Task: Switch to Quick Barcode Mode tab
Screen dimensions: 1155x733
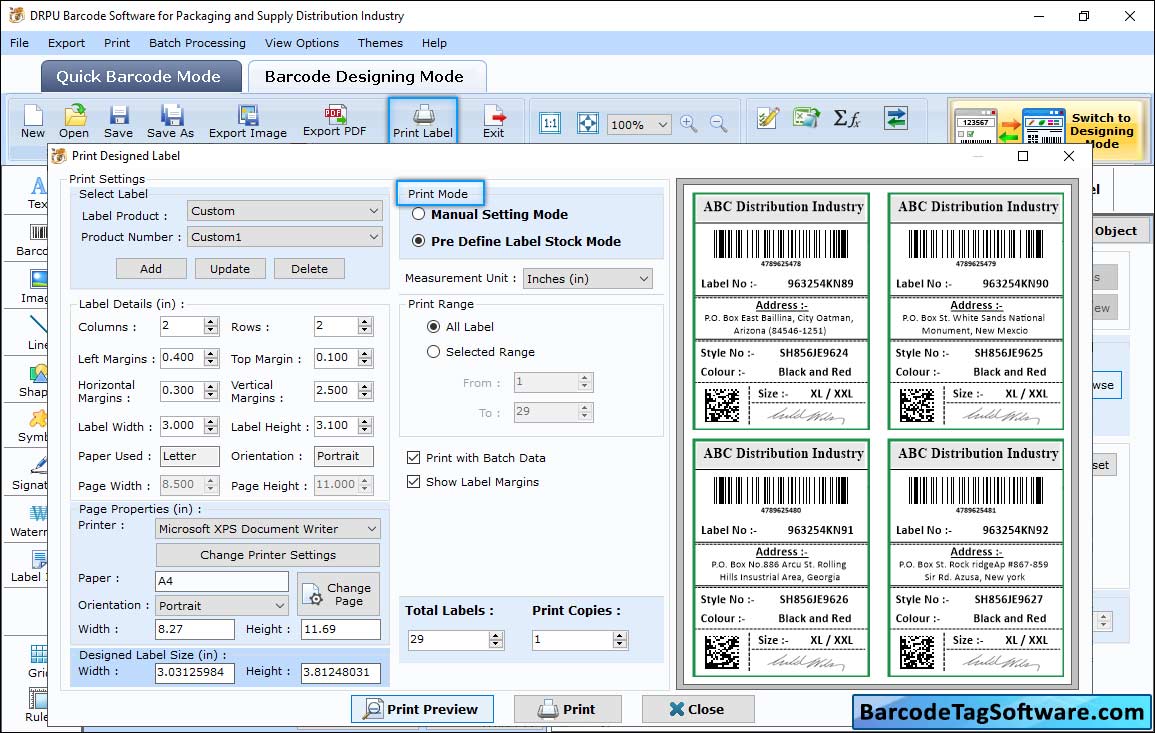Action: (138, 77)
